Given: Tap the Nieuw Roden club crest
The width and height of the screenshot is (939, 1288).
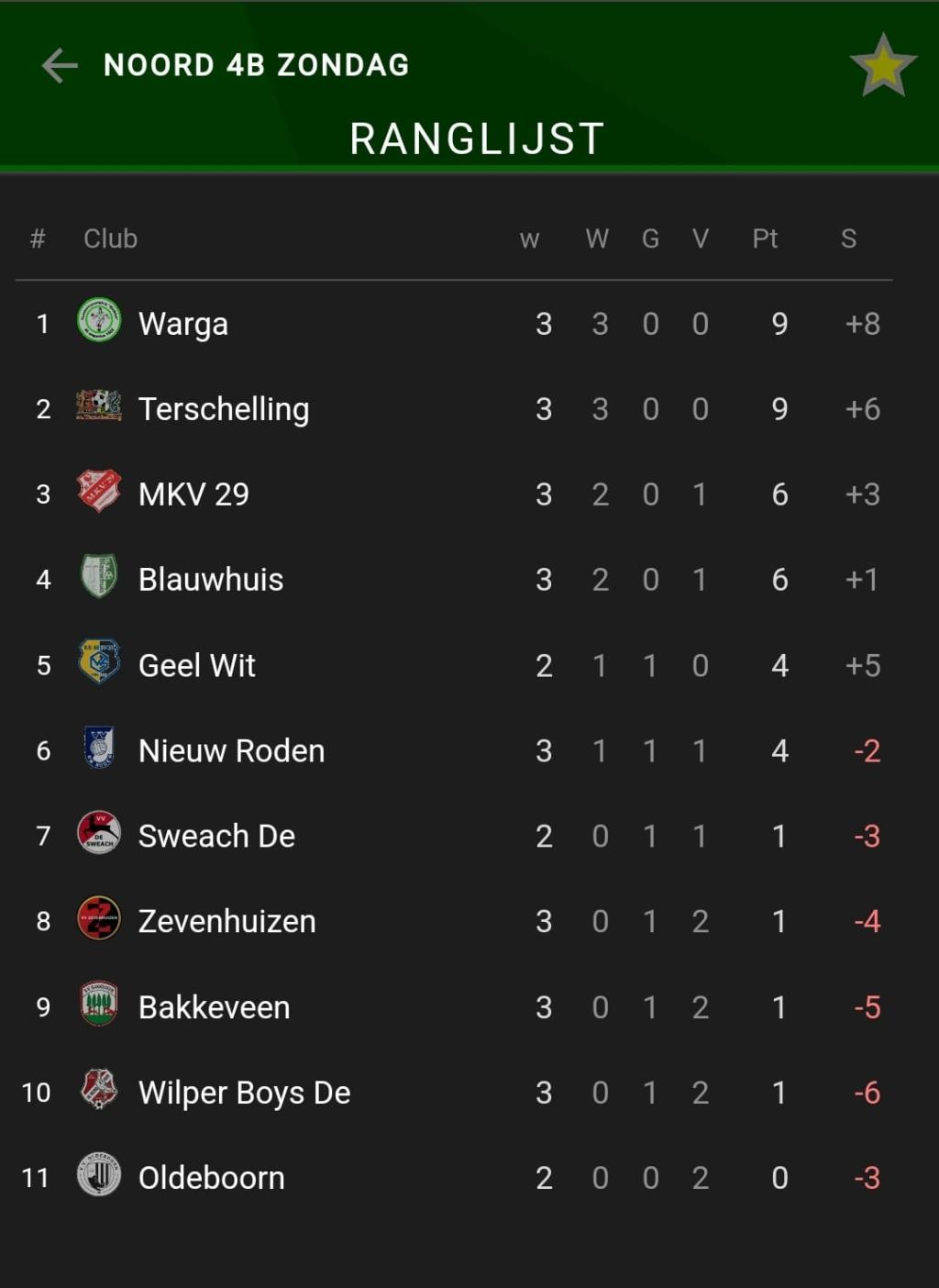Looking at the screenshot, I should coord(99,747).
